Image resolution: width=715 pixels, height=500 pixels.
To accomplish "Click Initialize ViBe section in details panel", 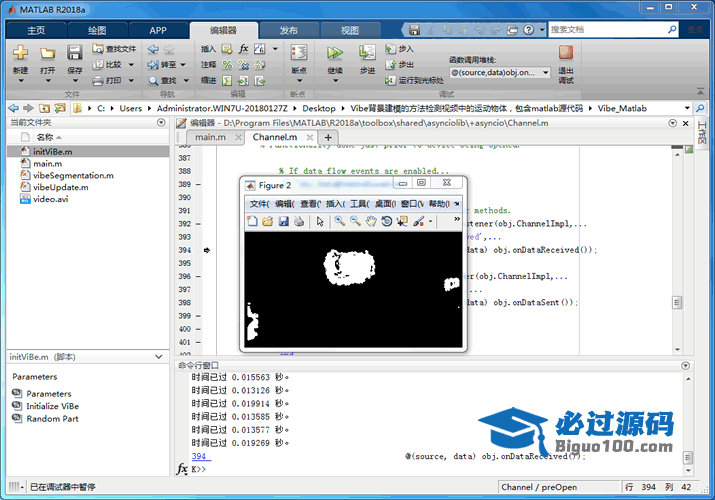I will [x=52, y=406].
